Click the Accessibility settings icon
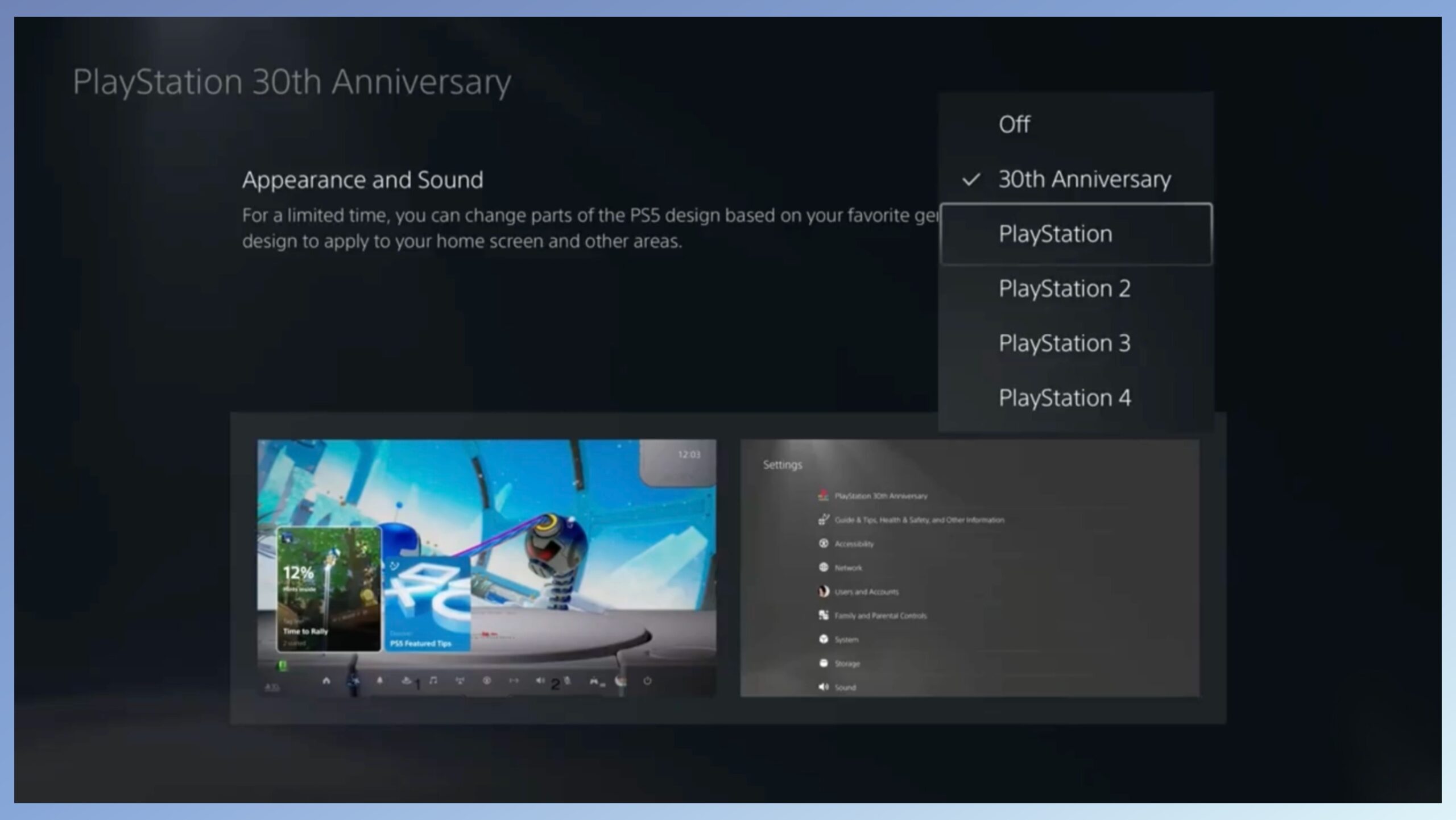The height and width of the screenshot is (820, 1456). pyautogui.click(x=823, y=543)
